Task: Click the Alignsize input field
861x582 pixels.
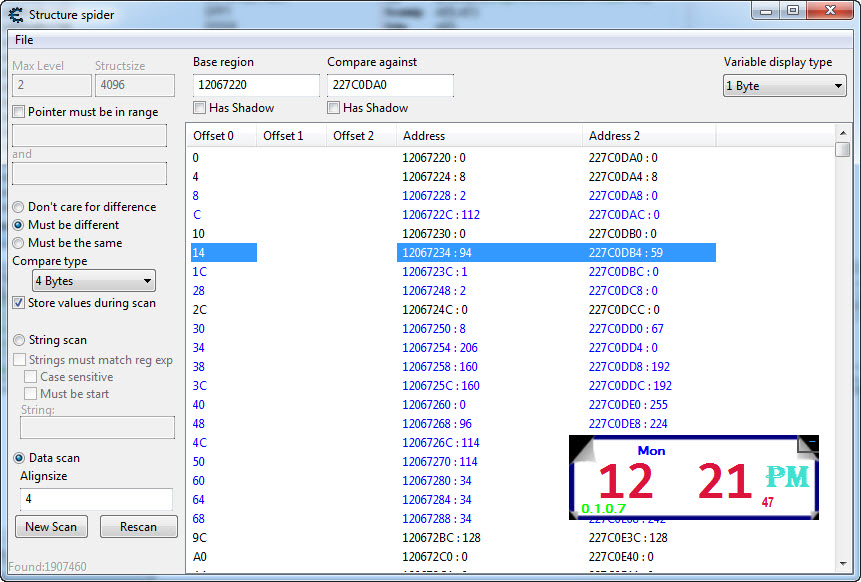Action: [96, 497]
